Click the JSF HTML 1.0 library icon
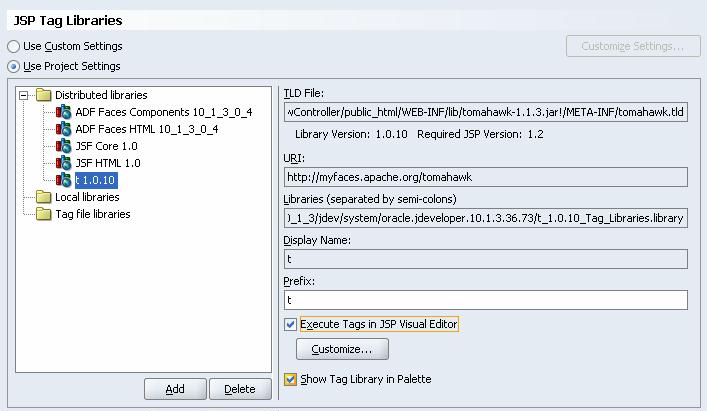 (65, 163)
